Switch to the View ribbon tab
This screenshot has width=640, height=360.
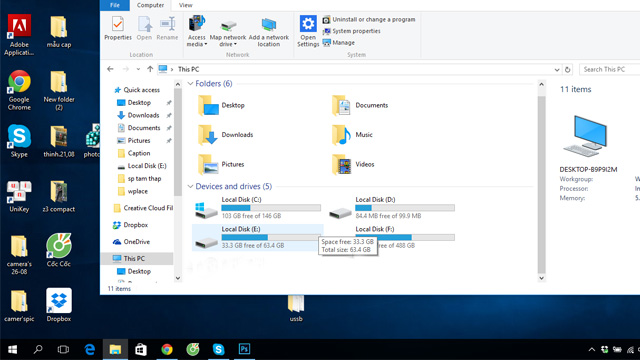[x=185, y=5]
